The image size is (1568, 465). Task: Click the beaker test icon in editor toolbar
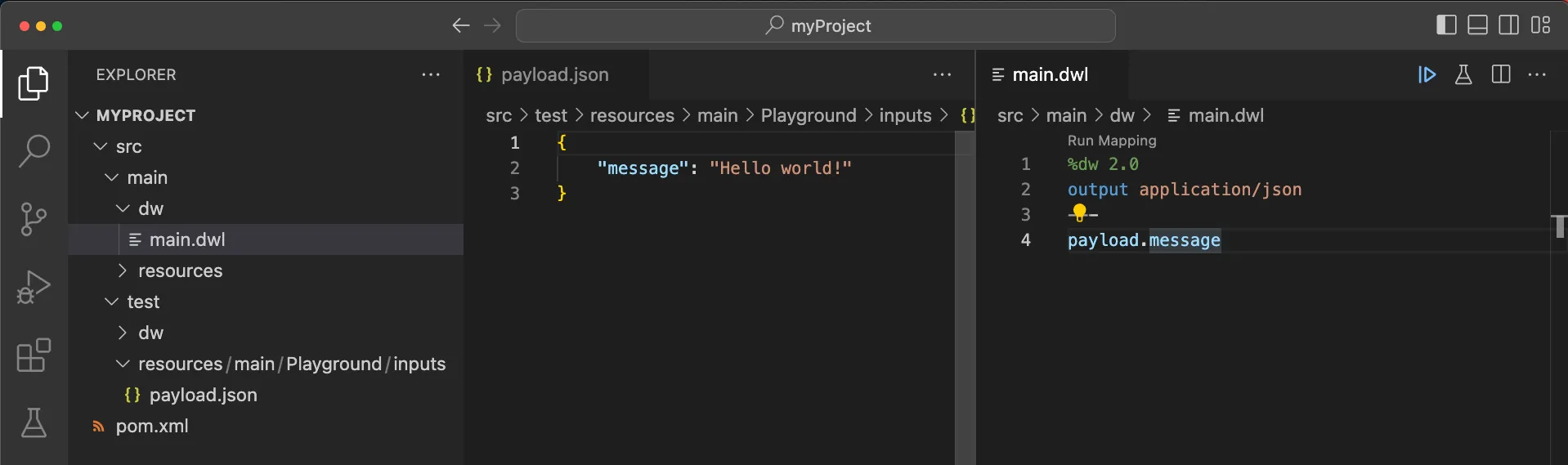pyautogui.click(x=1463, y=74)
